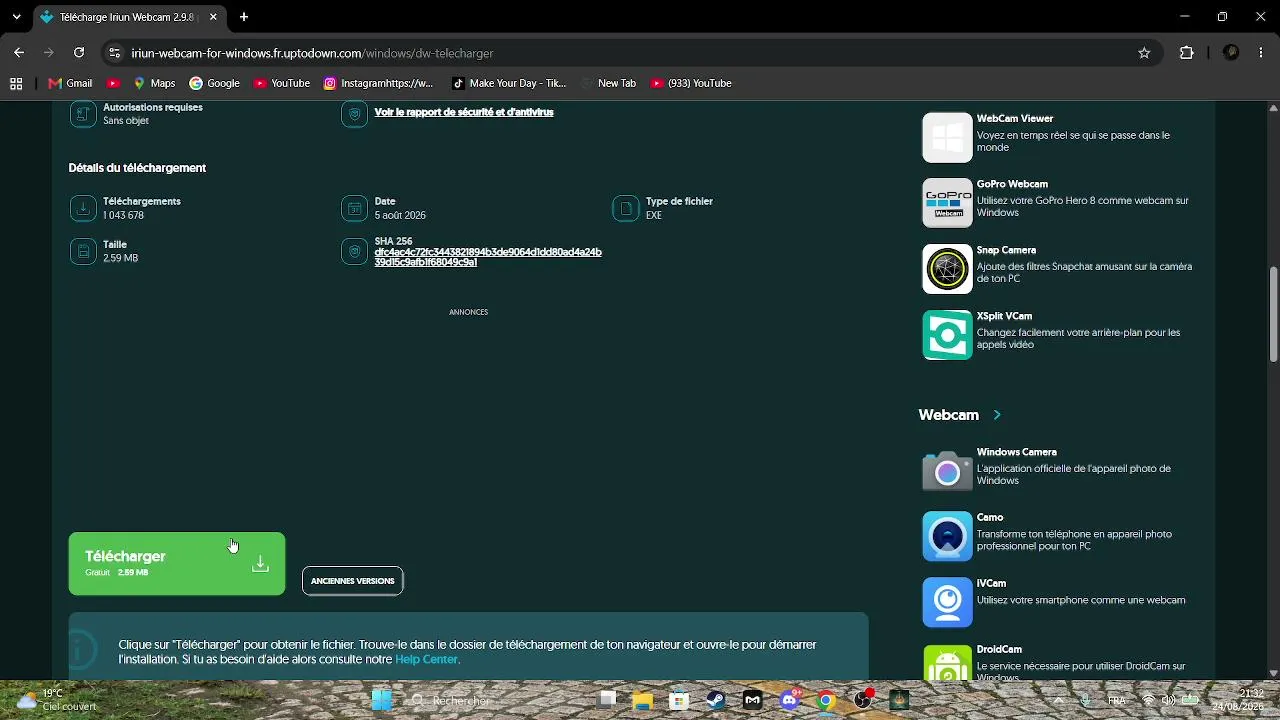Click the DroidCam app icon

point(947,662)
